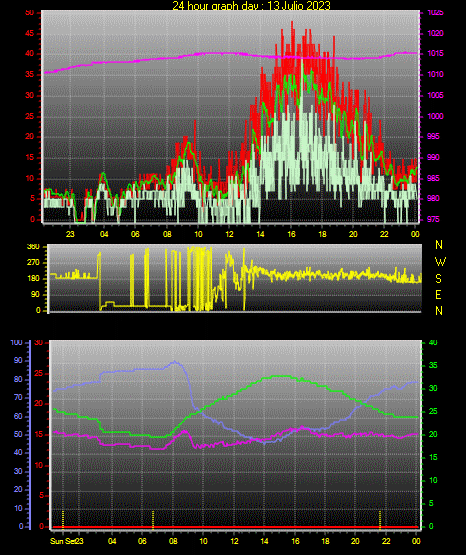Image resolution: width=466 pixels, height=555 pixels.
Task: Click the magenta 975 pressure axis label
Action: [x=433, y=219]
